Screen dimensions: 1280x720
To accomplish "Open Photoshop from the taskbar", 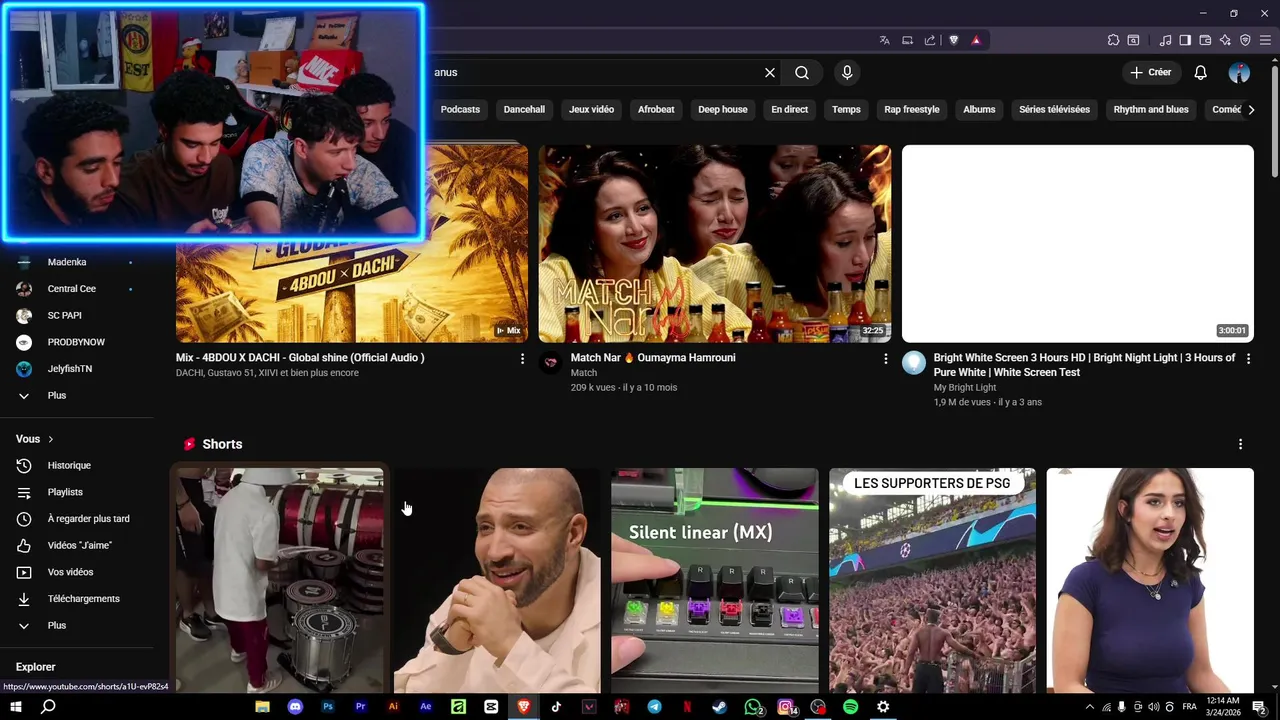I will [x=328, y=706].
